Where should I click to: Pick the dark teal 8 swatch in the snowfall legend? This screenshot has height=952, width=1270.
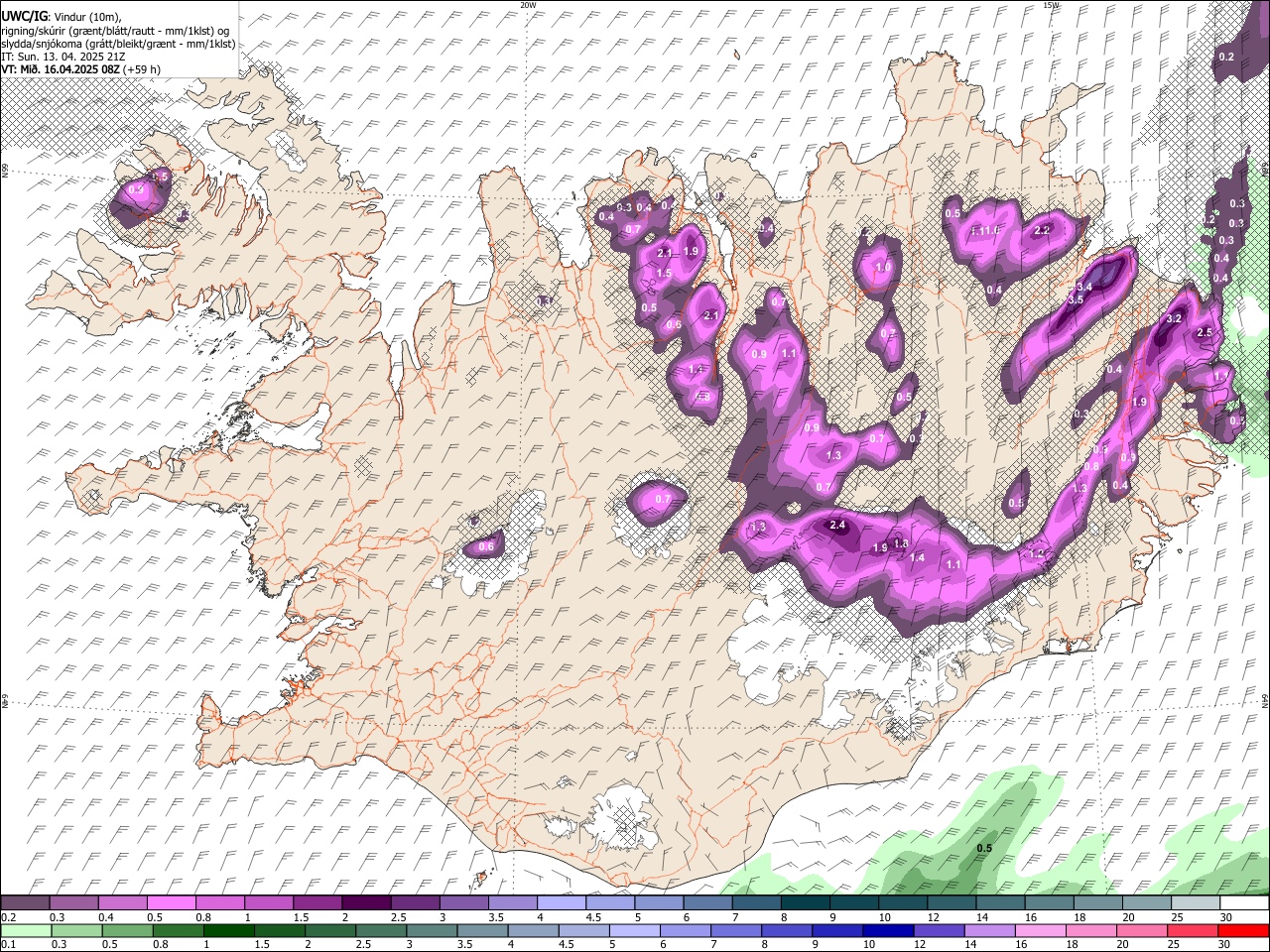point(806,902)
